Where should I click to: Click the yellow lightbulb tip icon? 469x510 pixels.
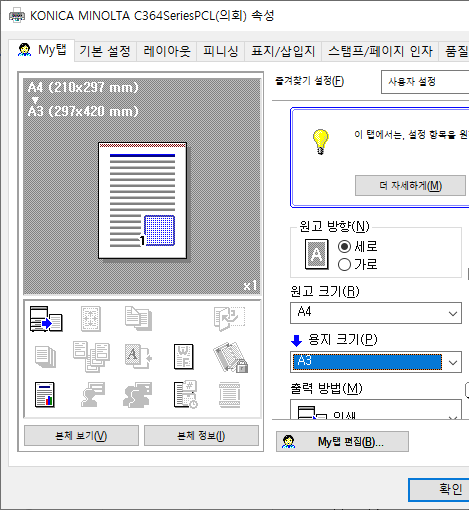click(x=320, y=142)
